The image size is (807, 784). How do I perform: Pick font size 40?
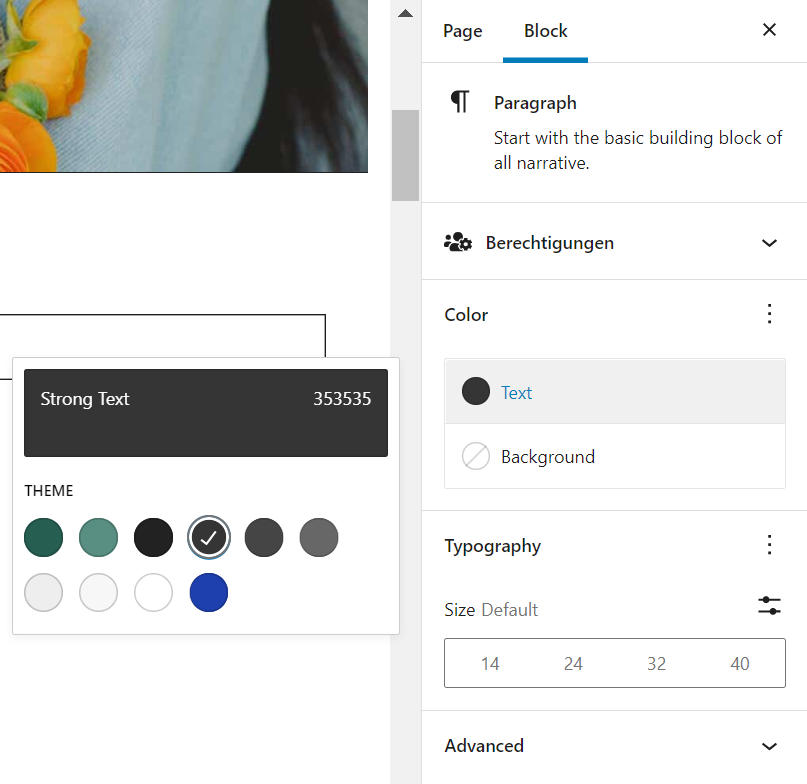coord(740,664)
